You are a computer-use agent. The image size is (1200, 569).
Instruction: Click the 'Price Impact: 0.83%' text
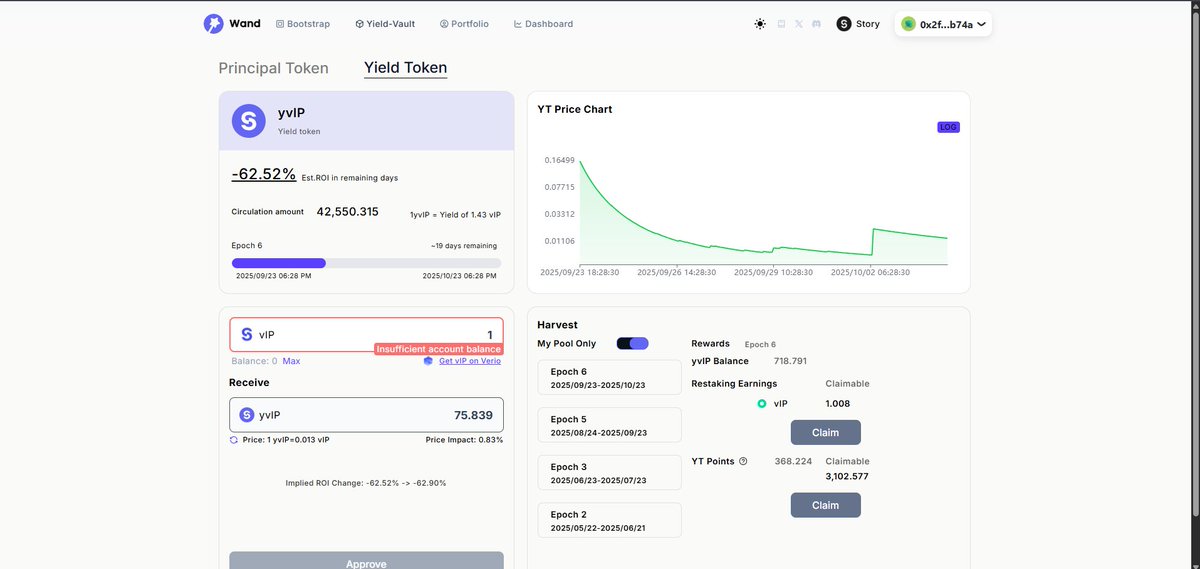tap(464, 440)
